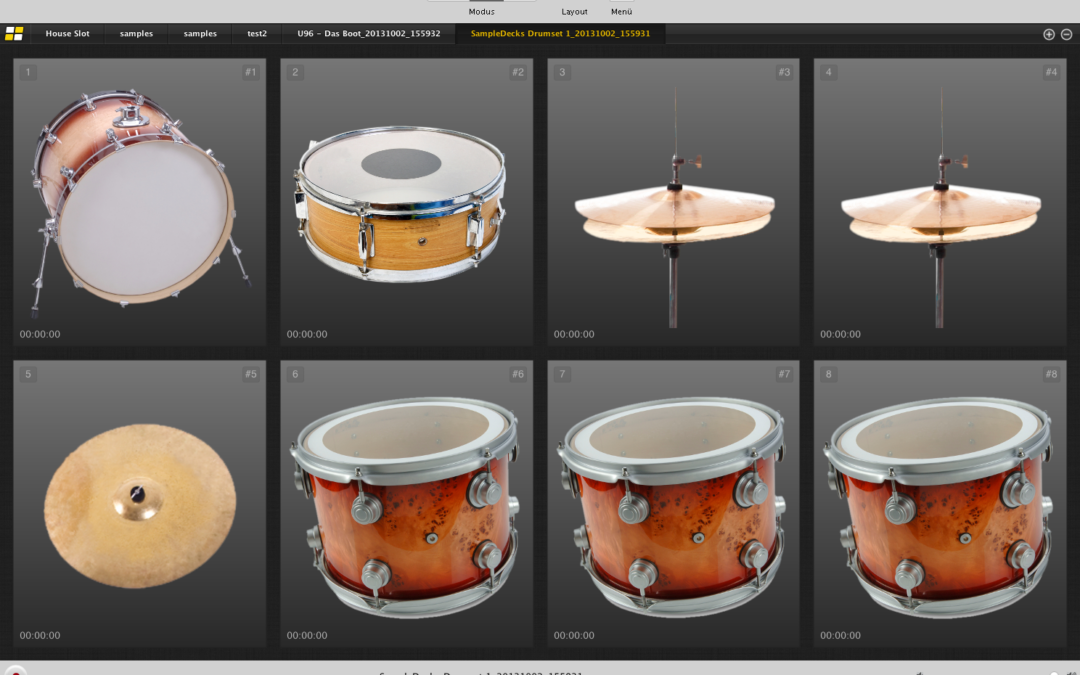Click the 00:00:00 timer on the snare pad
1080x675 pixels.
307,334
